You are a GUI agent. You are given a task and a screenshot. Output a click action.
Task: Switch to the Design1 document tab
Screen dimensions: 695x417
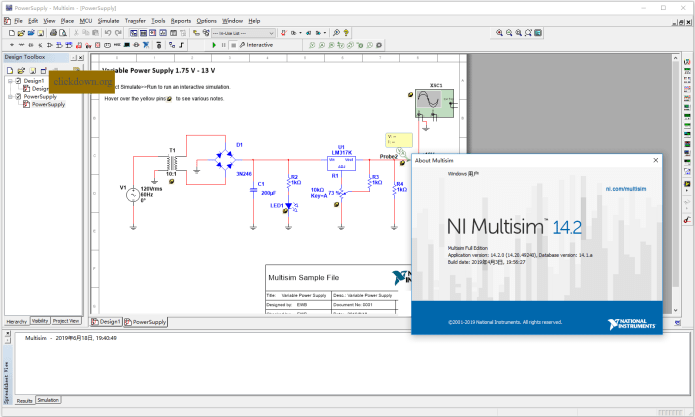pos(105,322)
